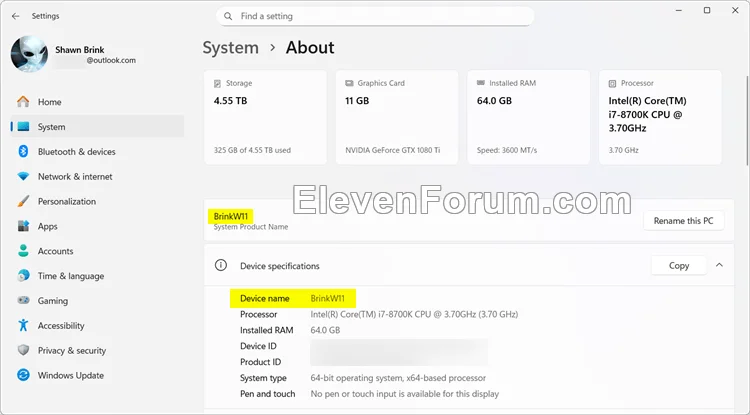Click the System monitor icon in the sidebar

23,127
